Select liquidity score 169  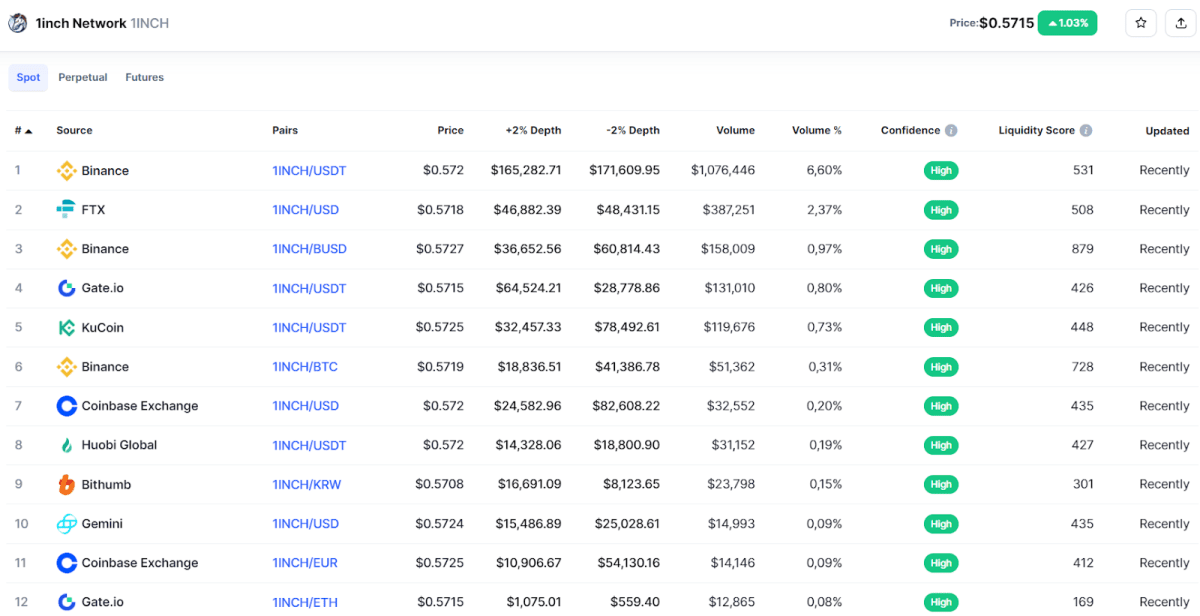click(1083, 602)
